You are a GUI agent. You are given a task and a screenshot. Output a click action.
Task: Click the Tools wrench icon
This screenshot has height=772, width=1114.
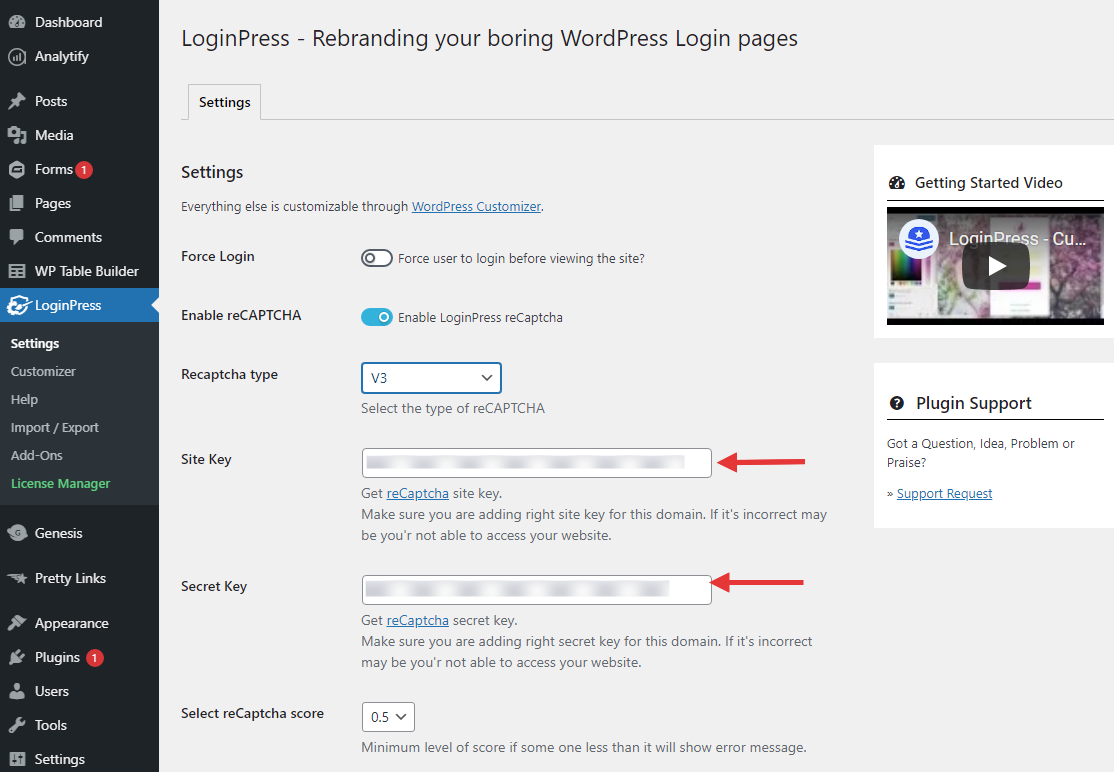pyautogui.click(x=17, y=725)
